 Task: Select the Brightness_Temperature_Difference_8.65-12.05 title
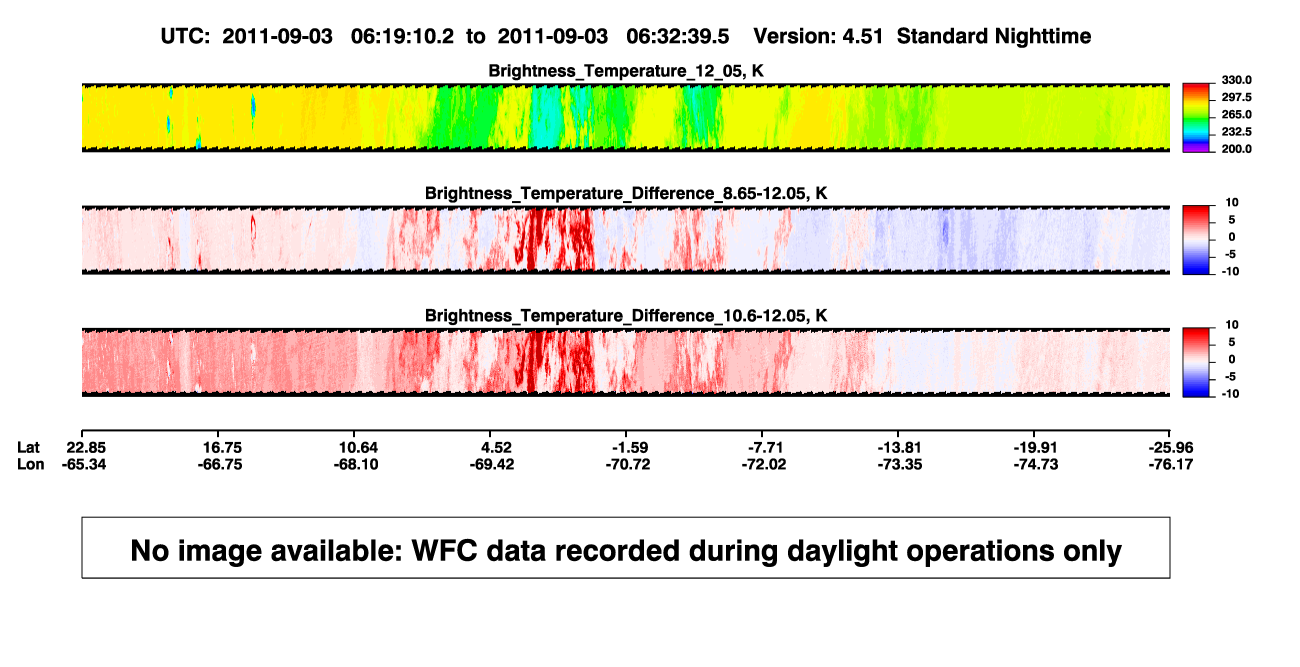pos(625,193)
